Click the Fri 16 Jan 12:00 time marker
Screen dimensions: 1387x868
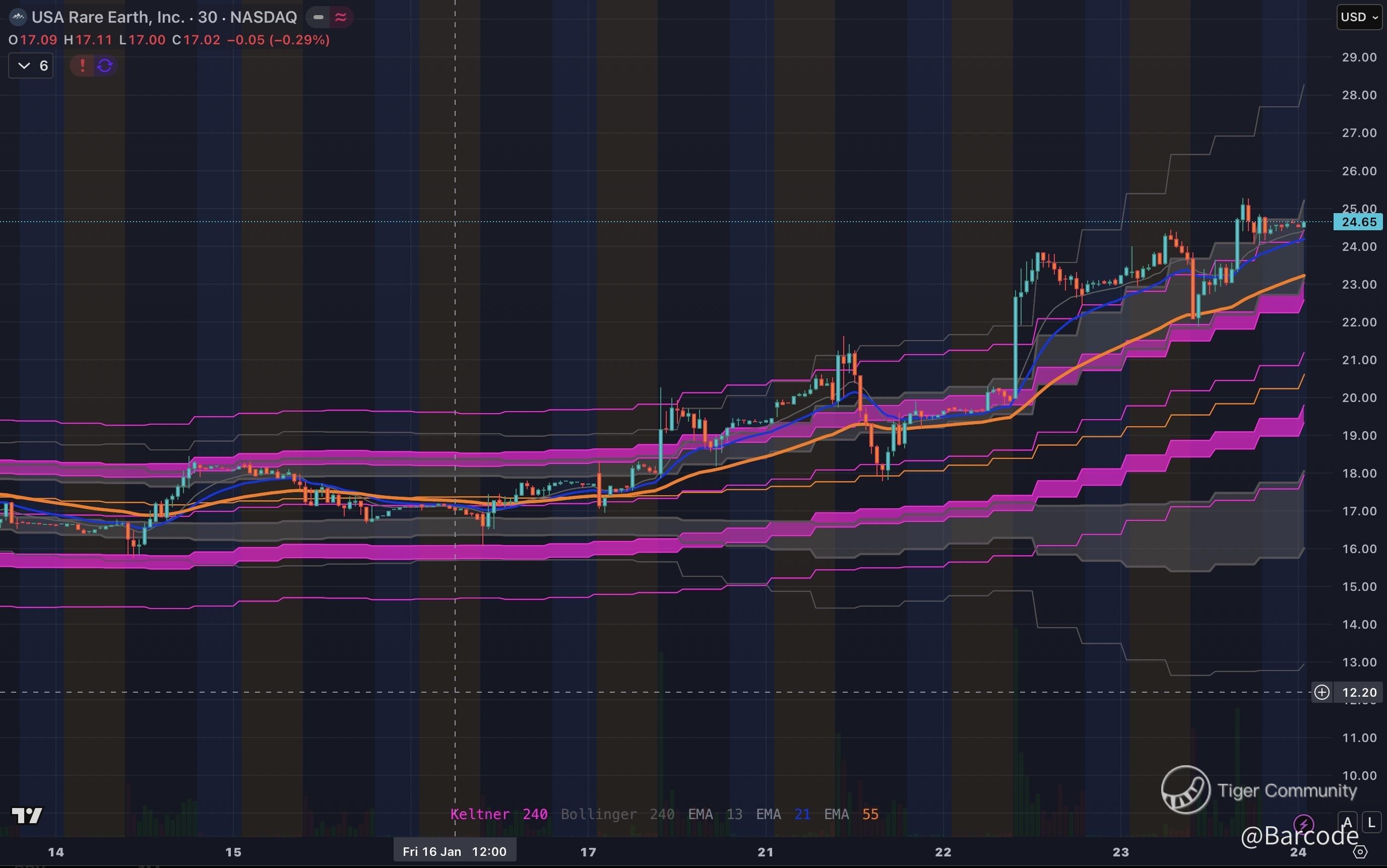454,851
